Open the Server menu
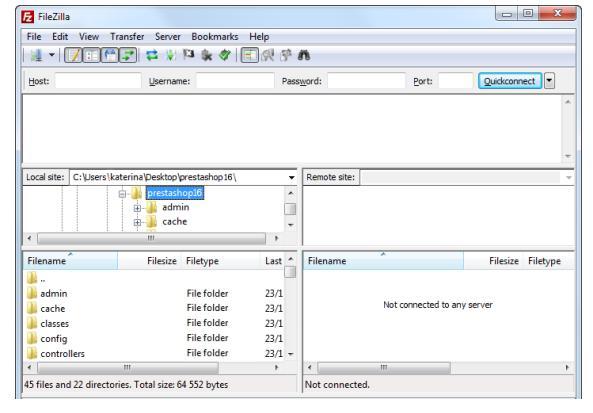The width and height of the screenshot is (593, 413). [x=168, y=37]
